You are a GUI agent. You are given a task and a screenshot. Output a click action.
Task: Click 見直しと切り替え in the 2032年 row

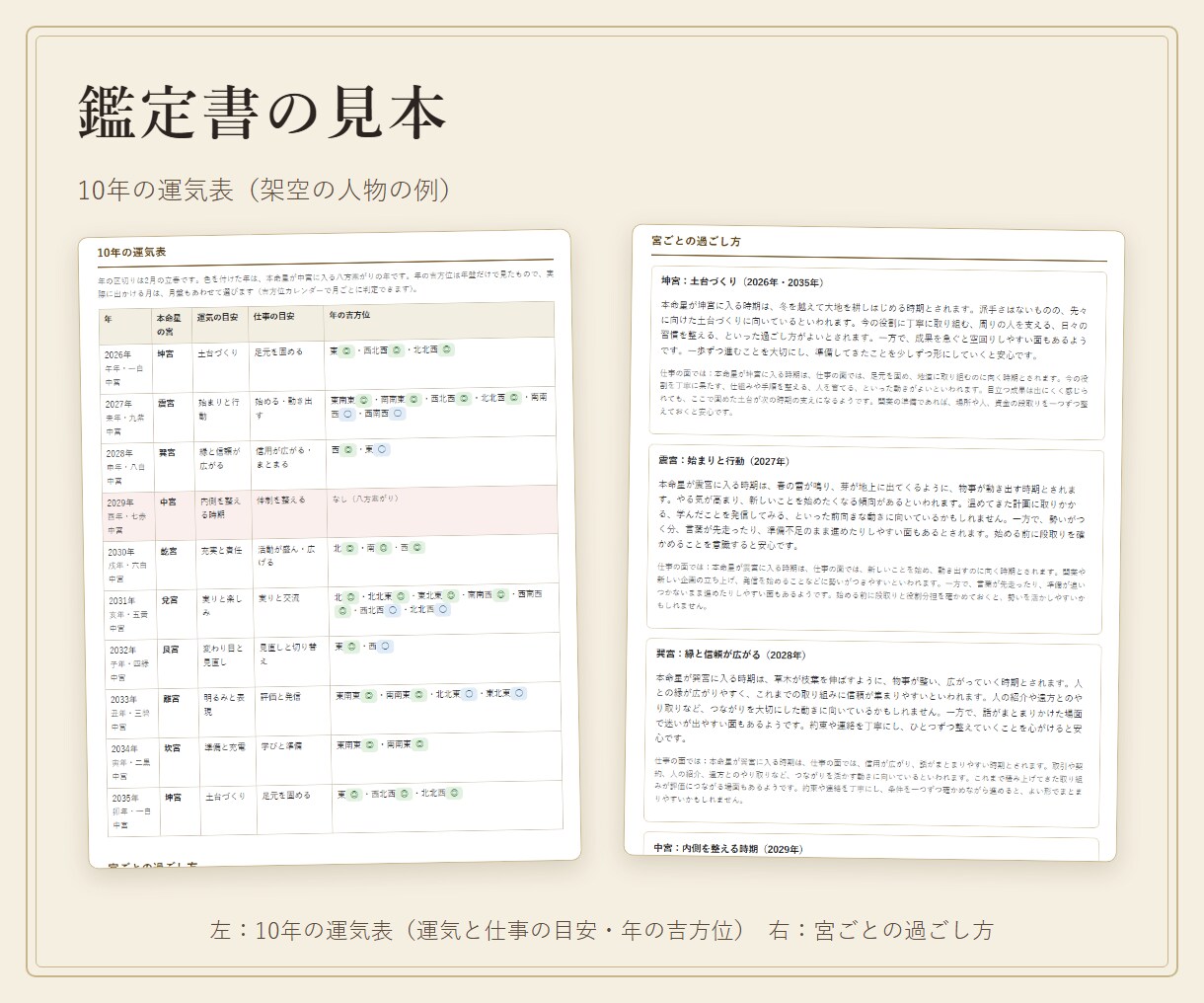288,654
